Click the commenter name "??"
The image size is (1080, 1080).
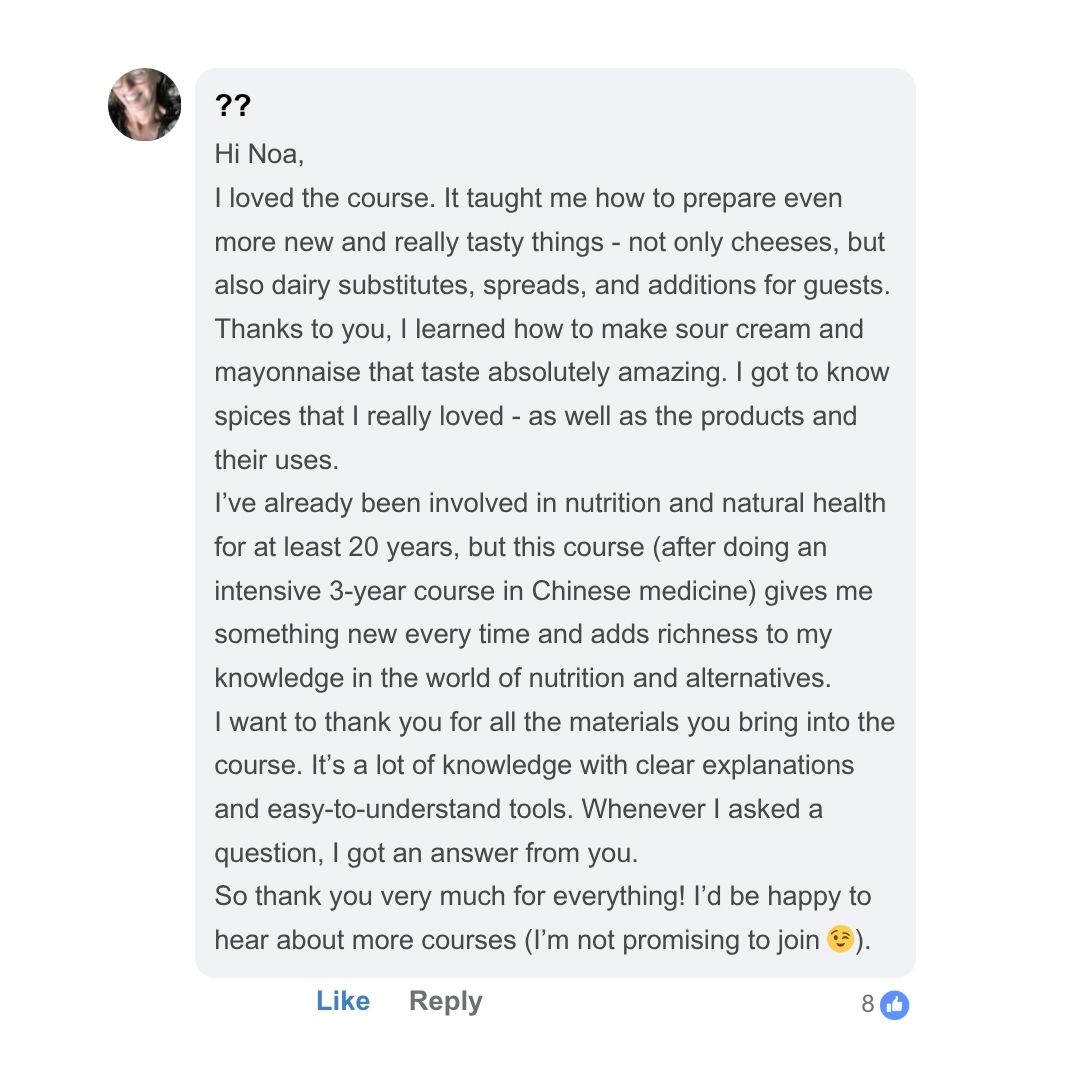pos(232,107)
